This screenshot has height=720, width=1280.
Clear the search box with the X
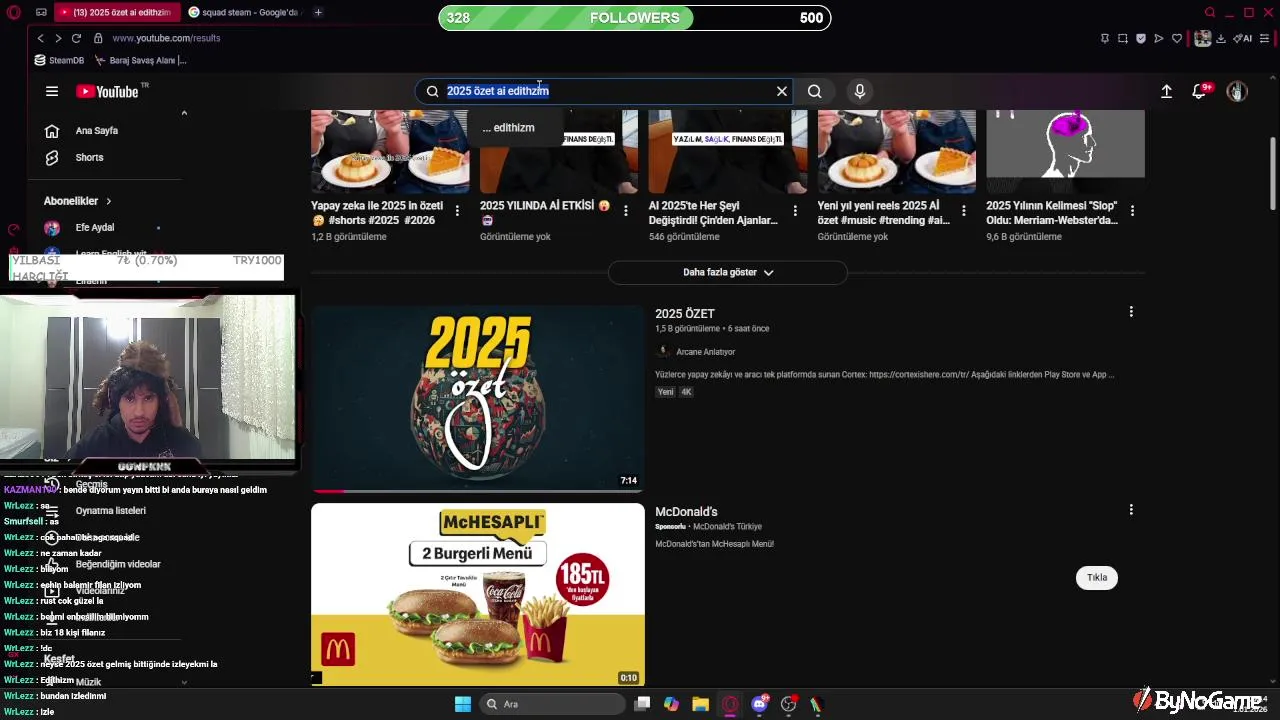coord(782,91)
